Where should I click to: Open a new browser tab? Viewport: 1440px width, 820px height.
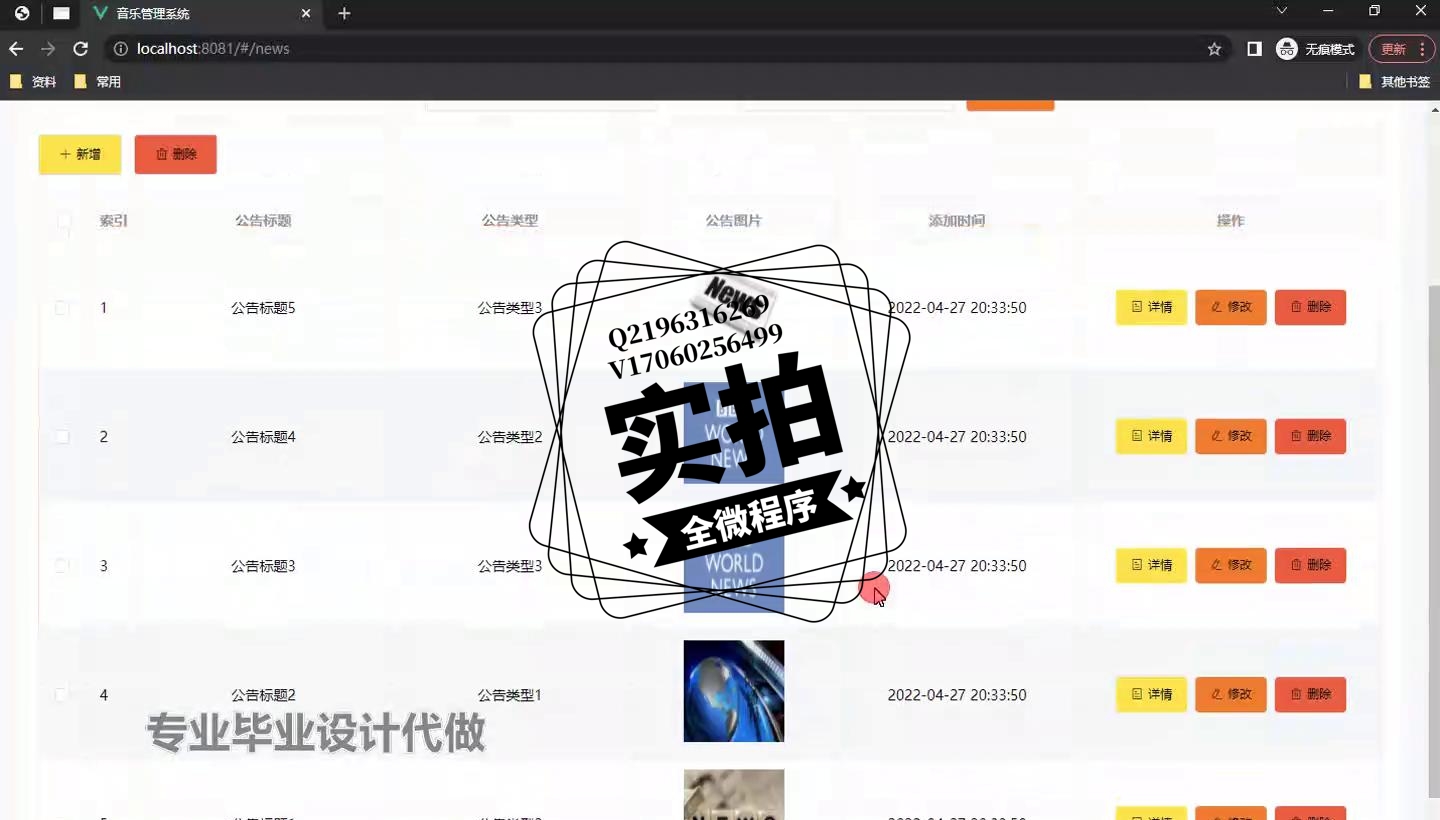point(344,13)
